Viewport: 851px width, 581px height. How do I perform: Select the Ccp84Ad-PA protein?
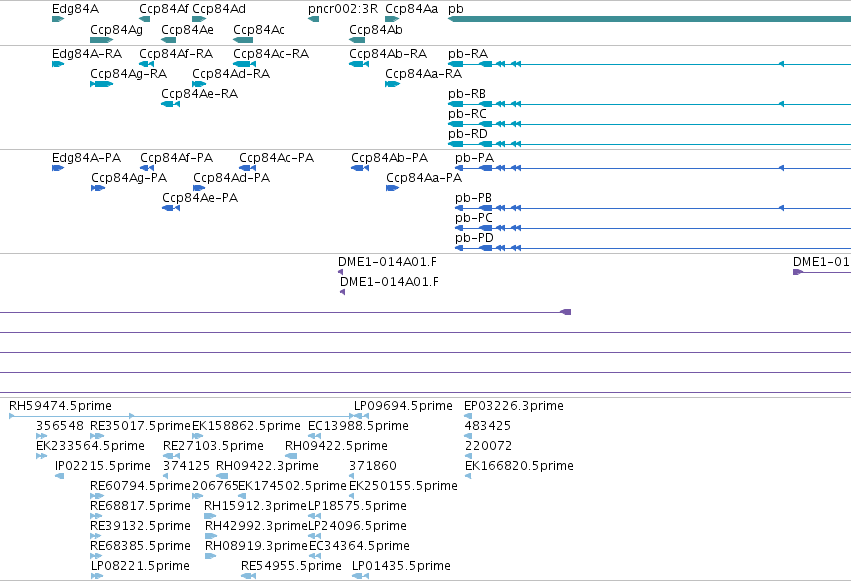pos(199,188)
